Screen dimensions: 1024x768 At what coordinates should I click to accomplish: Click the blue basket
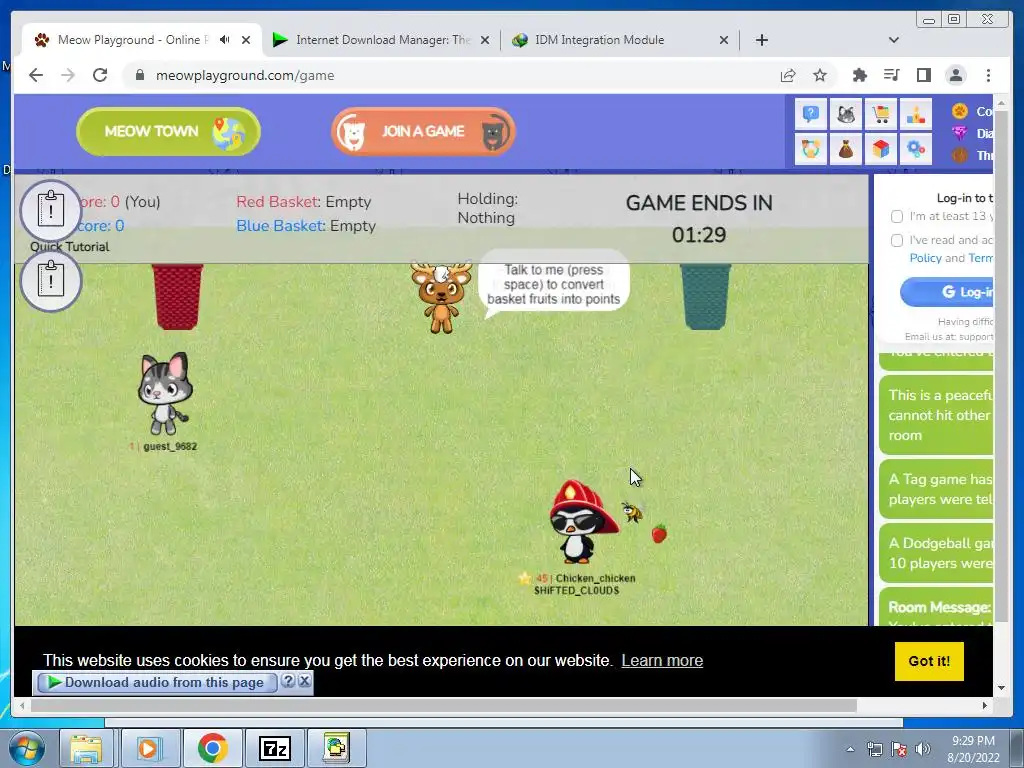pyautogui.click(x=705, y=296)
